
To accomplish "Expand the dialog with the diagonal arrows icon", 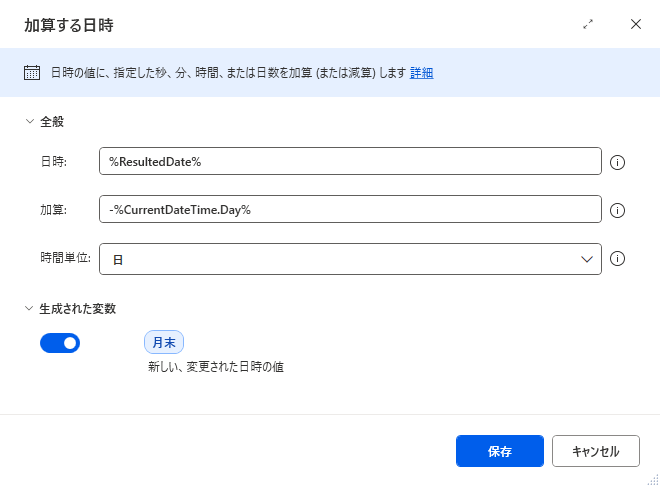I will click(588, 24).
